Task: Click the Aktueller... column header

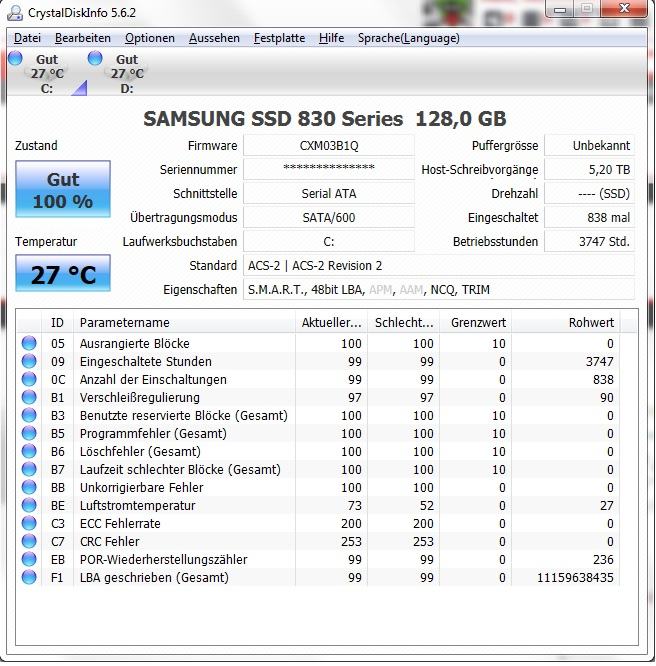Action: [x=331, y=322]
